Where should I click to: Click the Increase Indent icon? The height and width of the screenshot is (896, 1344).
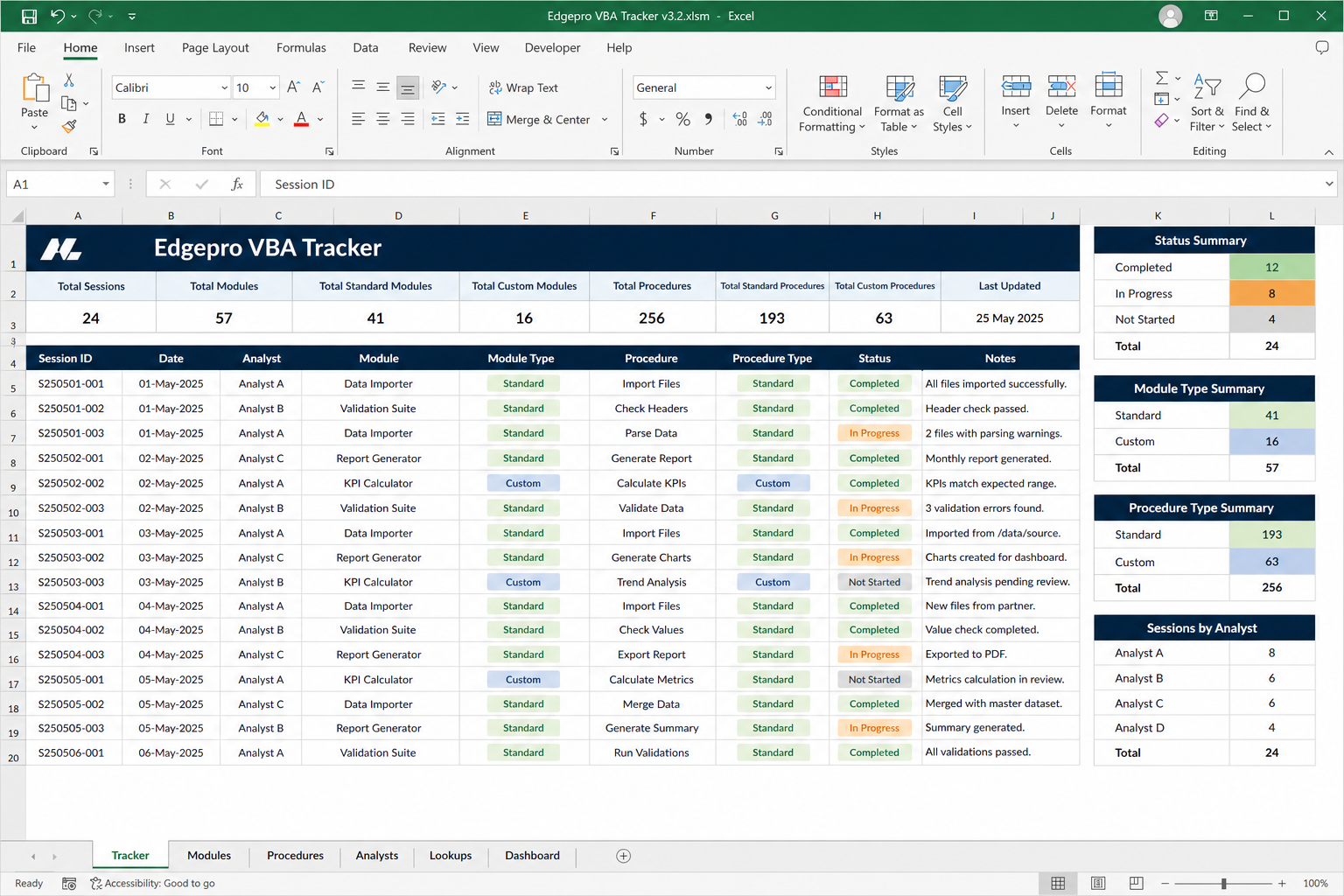coord(463,119)
